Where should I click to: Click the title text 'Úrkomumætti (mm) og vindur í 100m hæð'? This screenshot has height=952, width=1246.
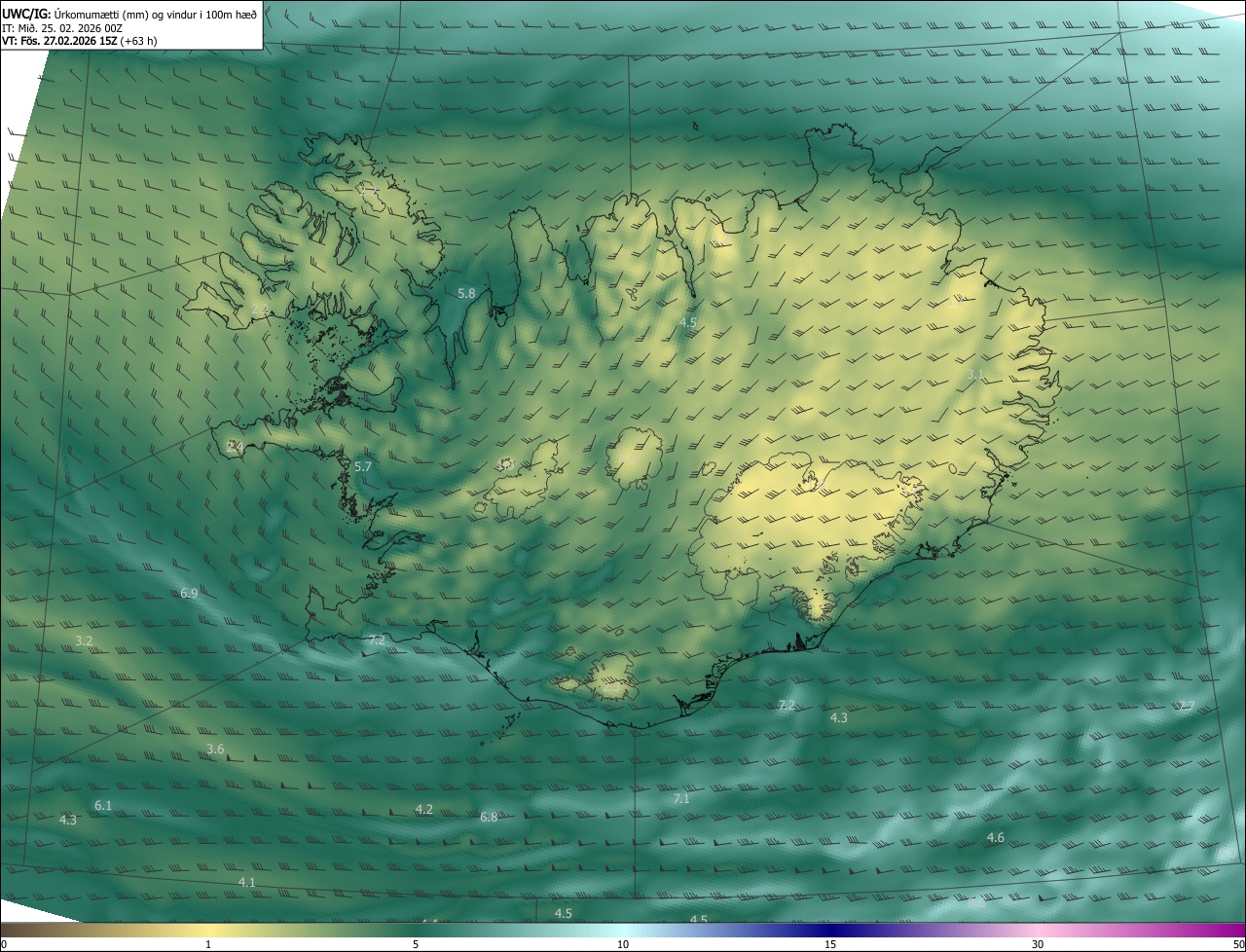click(155, 14)
